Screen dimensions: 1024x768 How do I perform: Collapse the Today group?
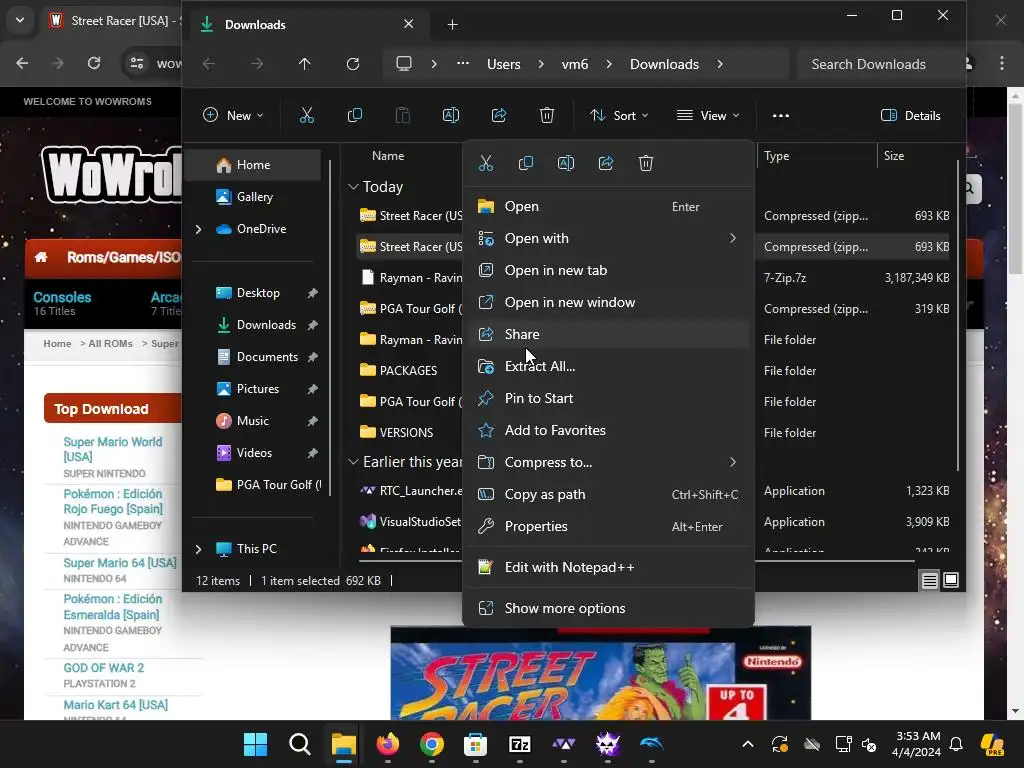353,187
